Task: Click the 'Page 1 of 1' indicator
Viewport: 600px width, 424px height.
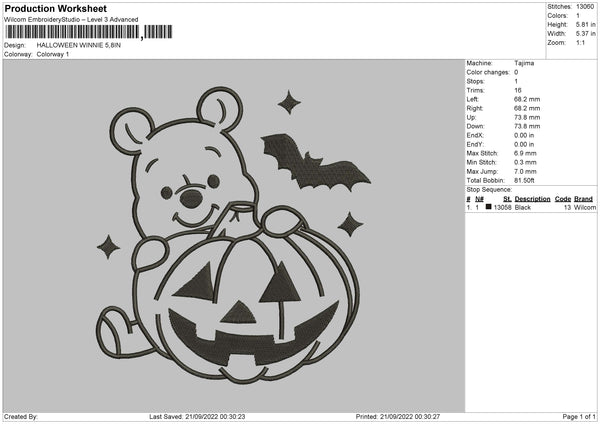Action: click(579, 416)
